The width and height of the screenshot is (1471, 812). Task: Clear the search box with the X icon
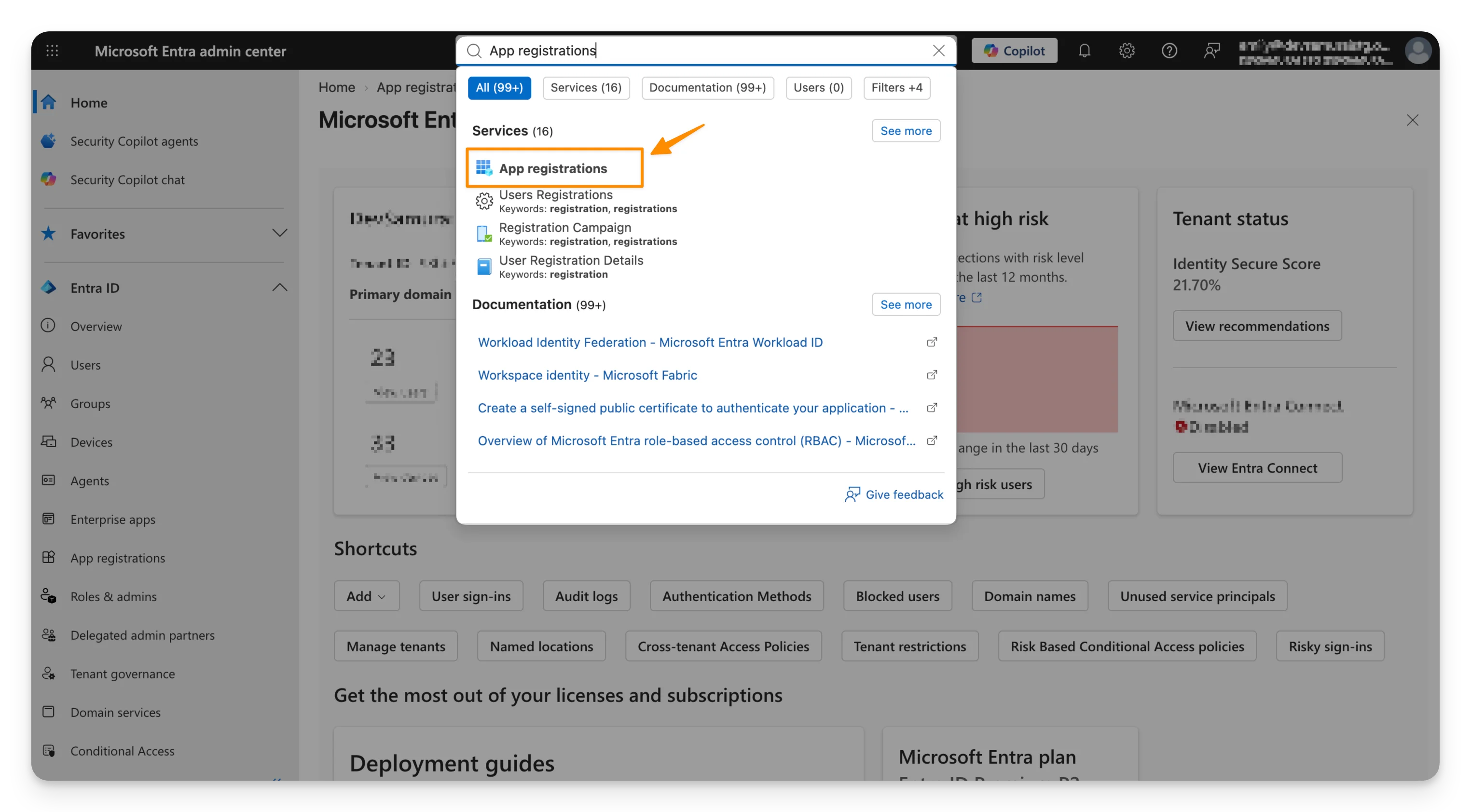(938, 51)
